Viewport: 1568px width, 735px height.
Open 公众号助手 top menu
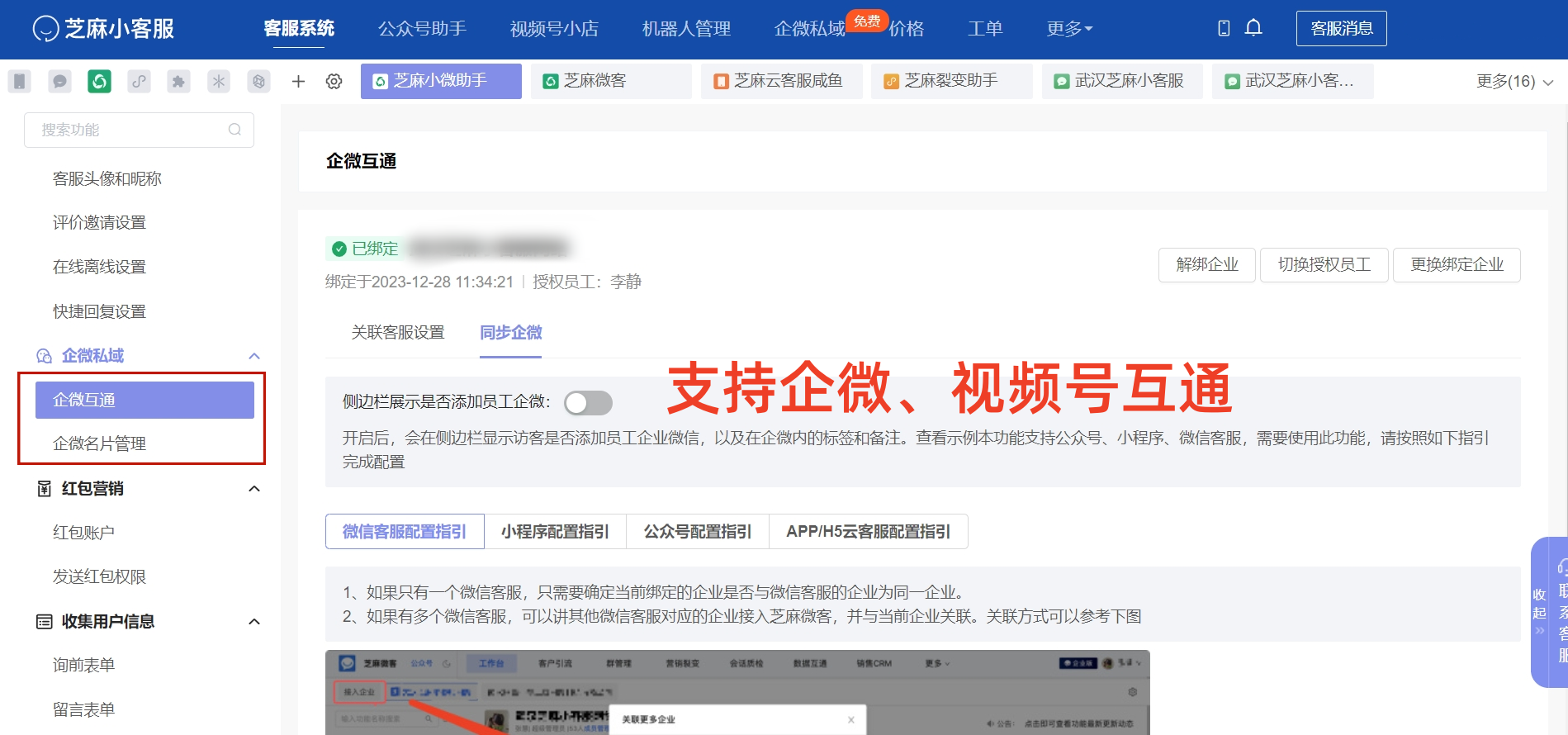(422, 29)
